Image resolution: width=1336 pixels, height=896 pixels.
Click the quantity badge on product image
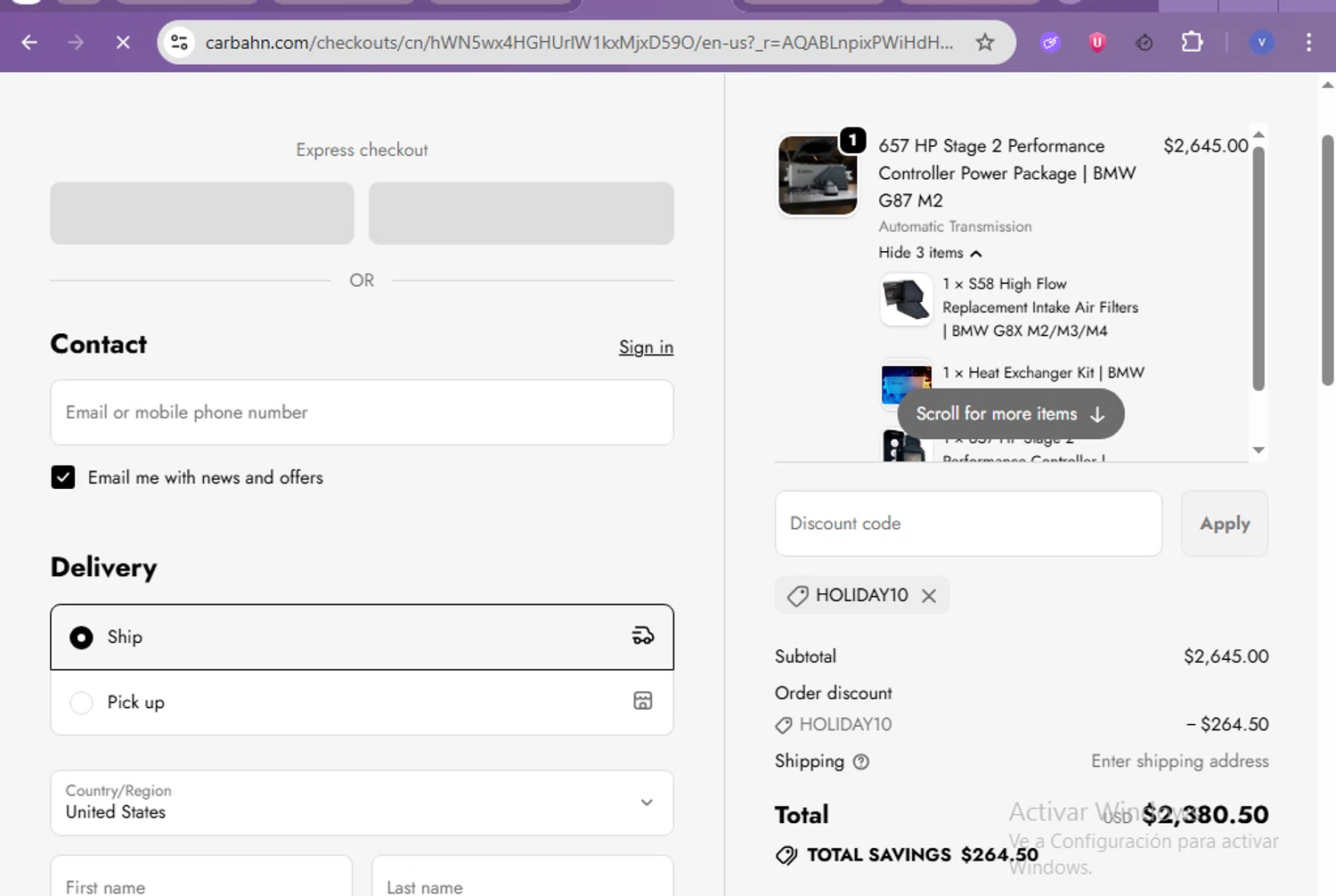tap(852, 140)
